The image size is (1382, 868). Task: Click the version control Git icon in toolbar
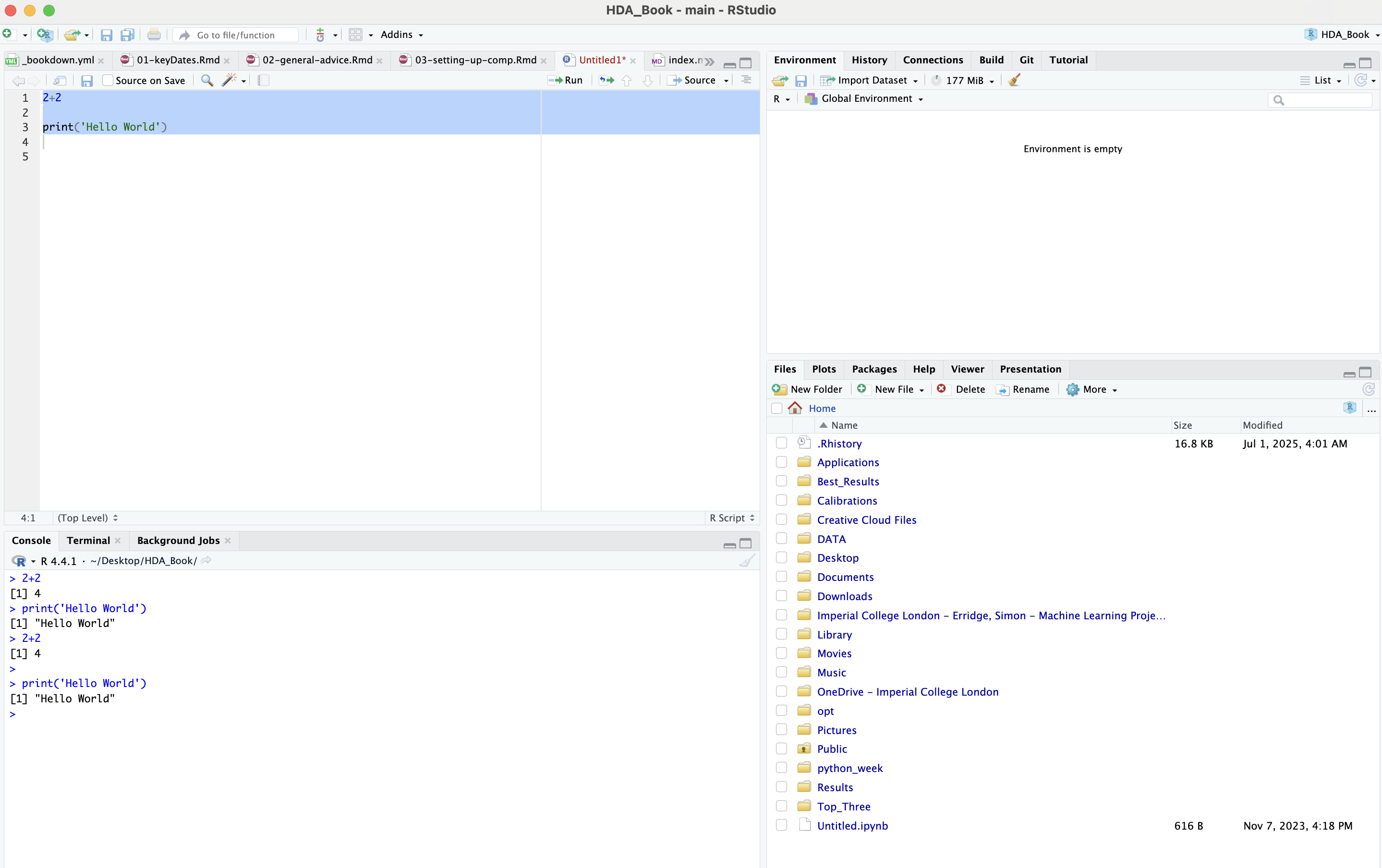(320, 35)
